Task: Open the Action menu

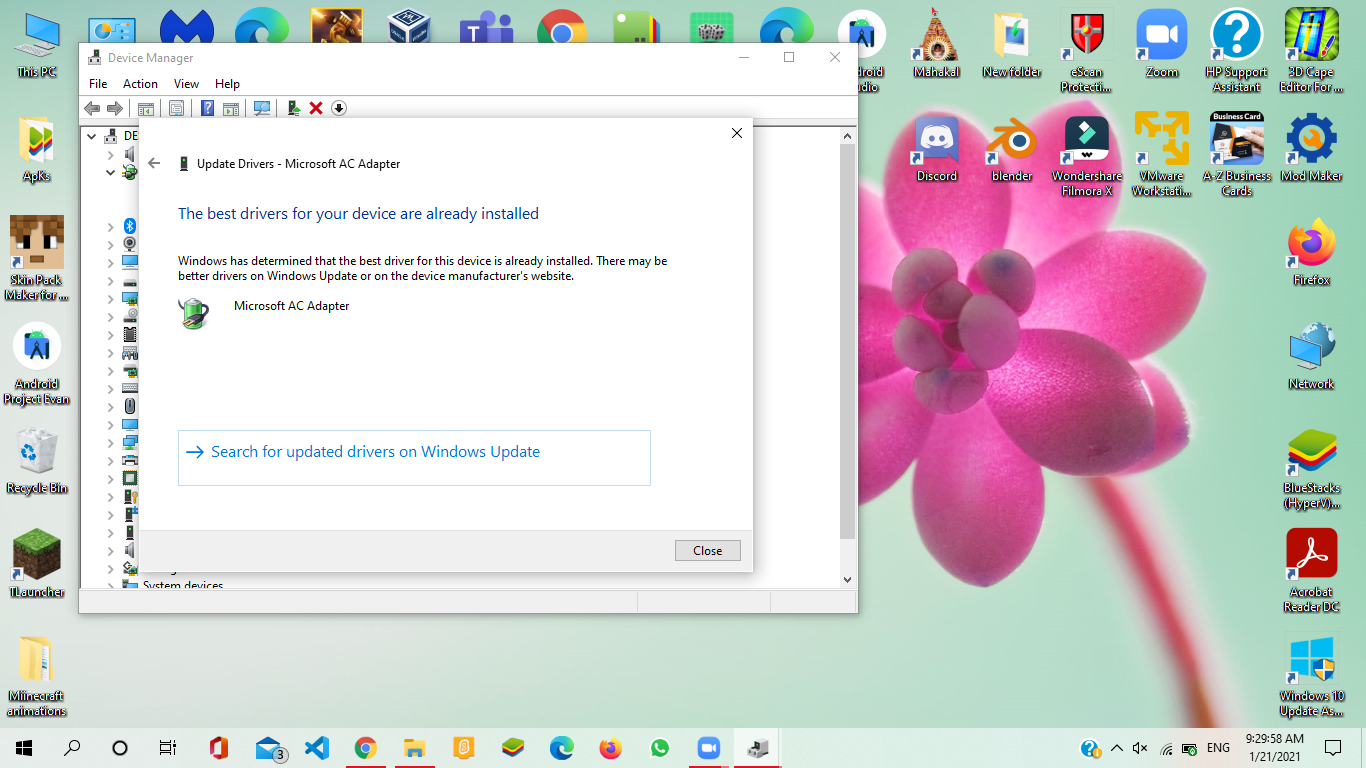Action: [140, 84]
